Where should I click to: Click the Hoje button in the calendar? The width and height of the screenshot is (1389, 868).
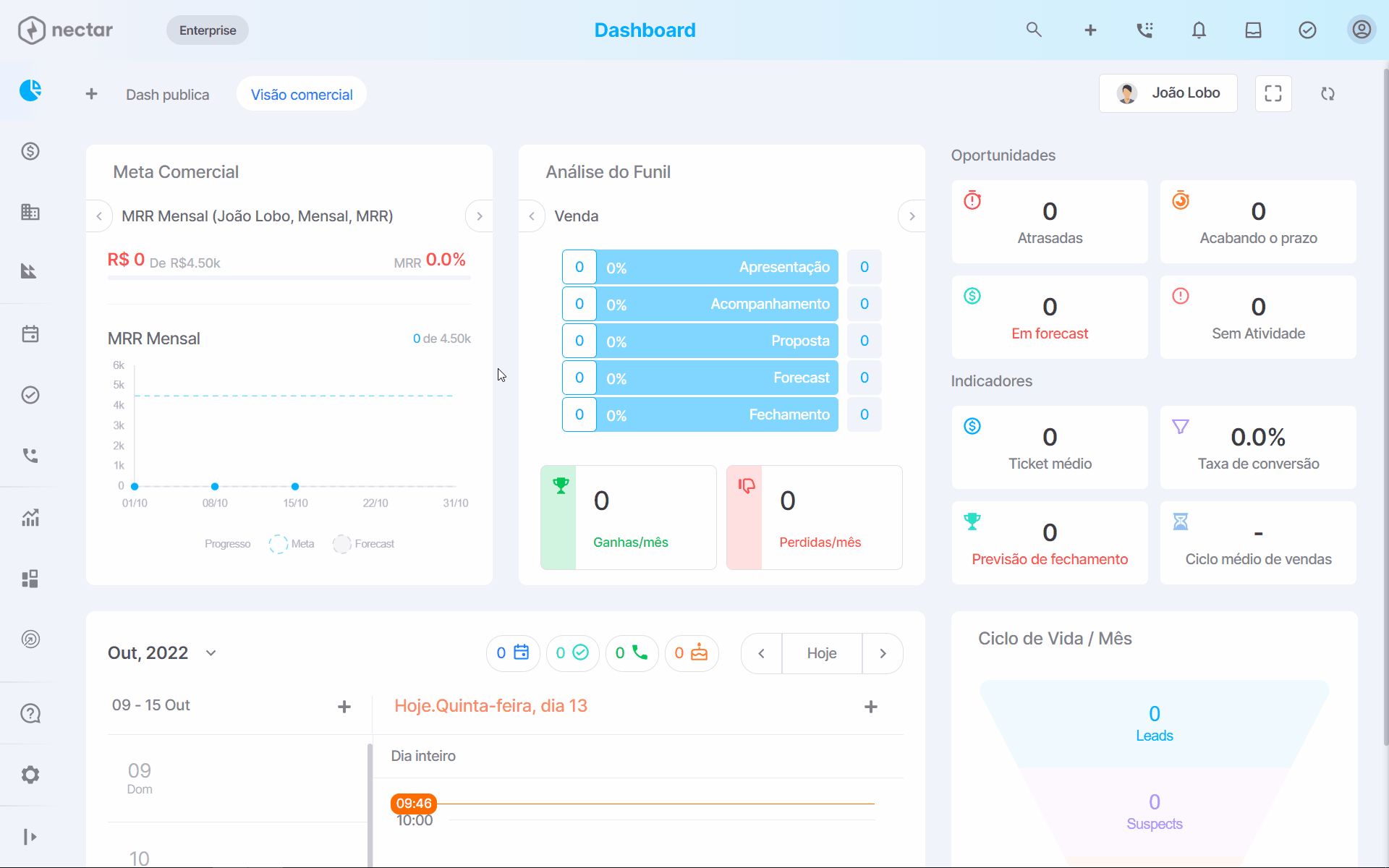822,653
